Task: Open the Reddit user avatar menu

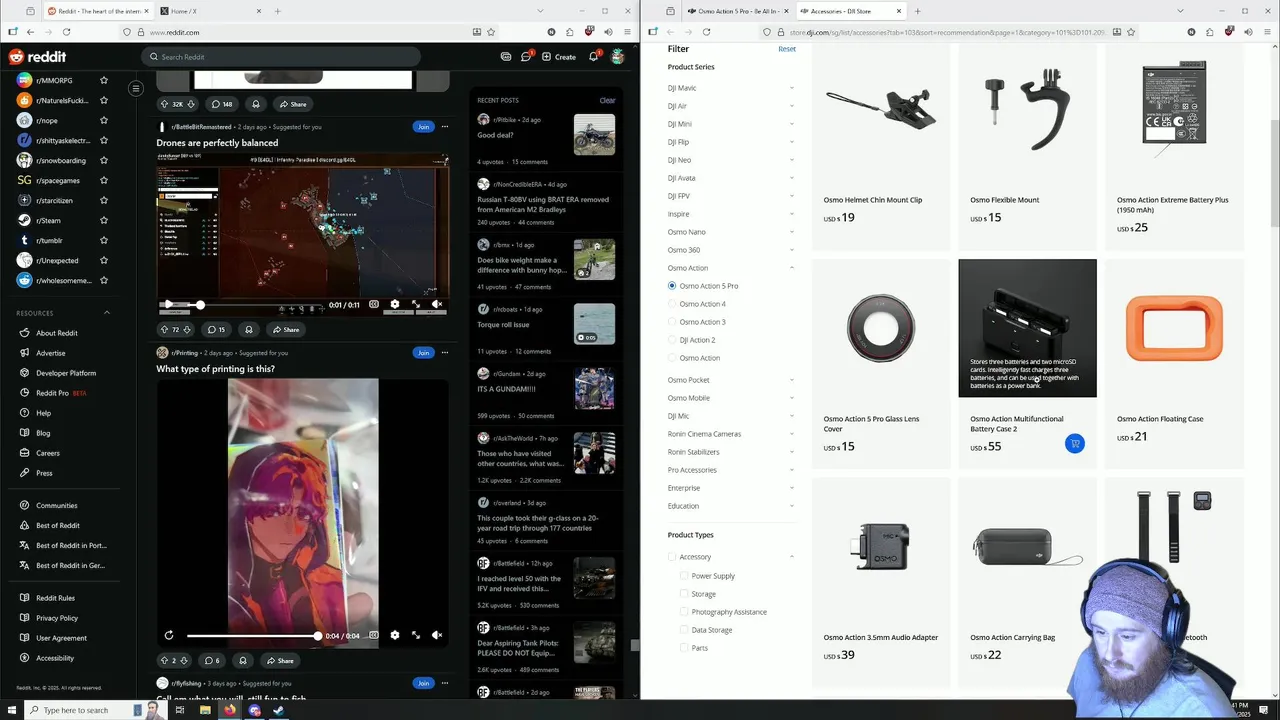Action: pyautogui.click(x=618, y=57)
